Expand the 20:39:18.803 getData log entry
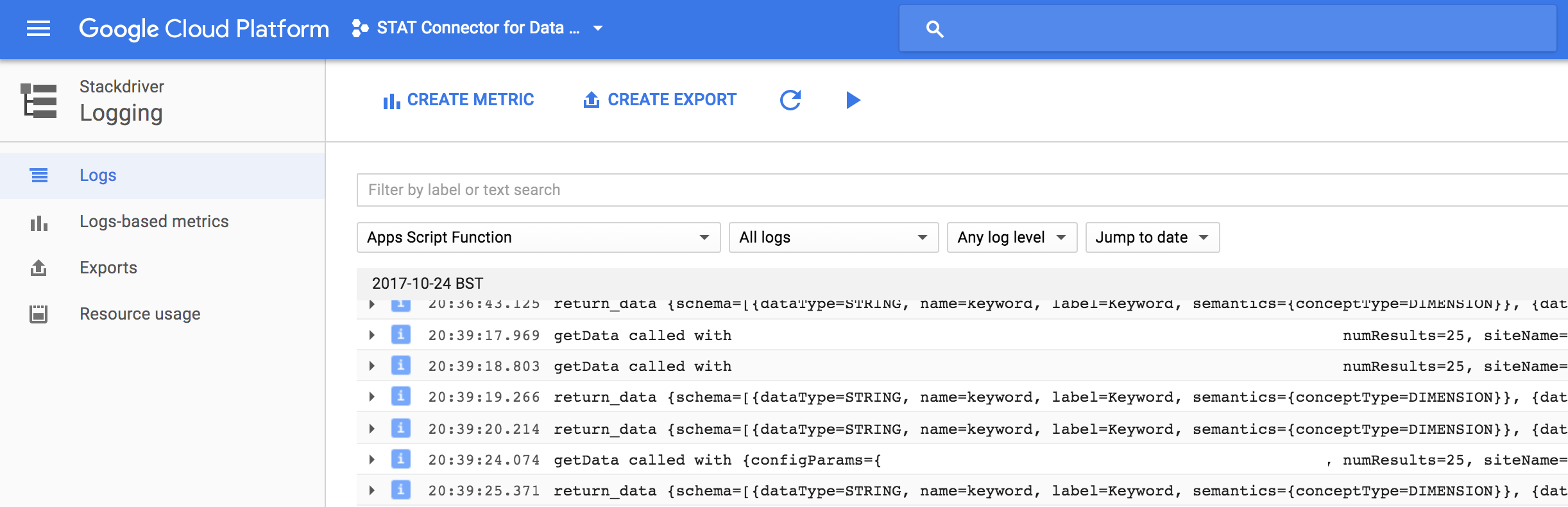Screen dimensions: 1568x507 click(371, 366)
